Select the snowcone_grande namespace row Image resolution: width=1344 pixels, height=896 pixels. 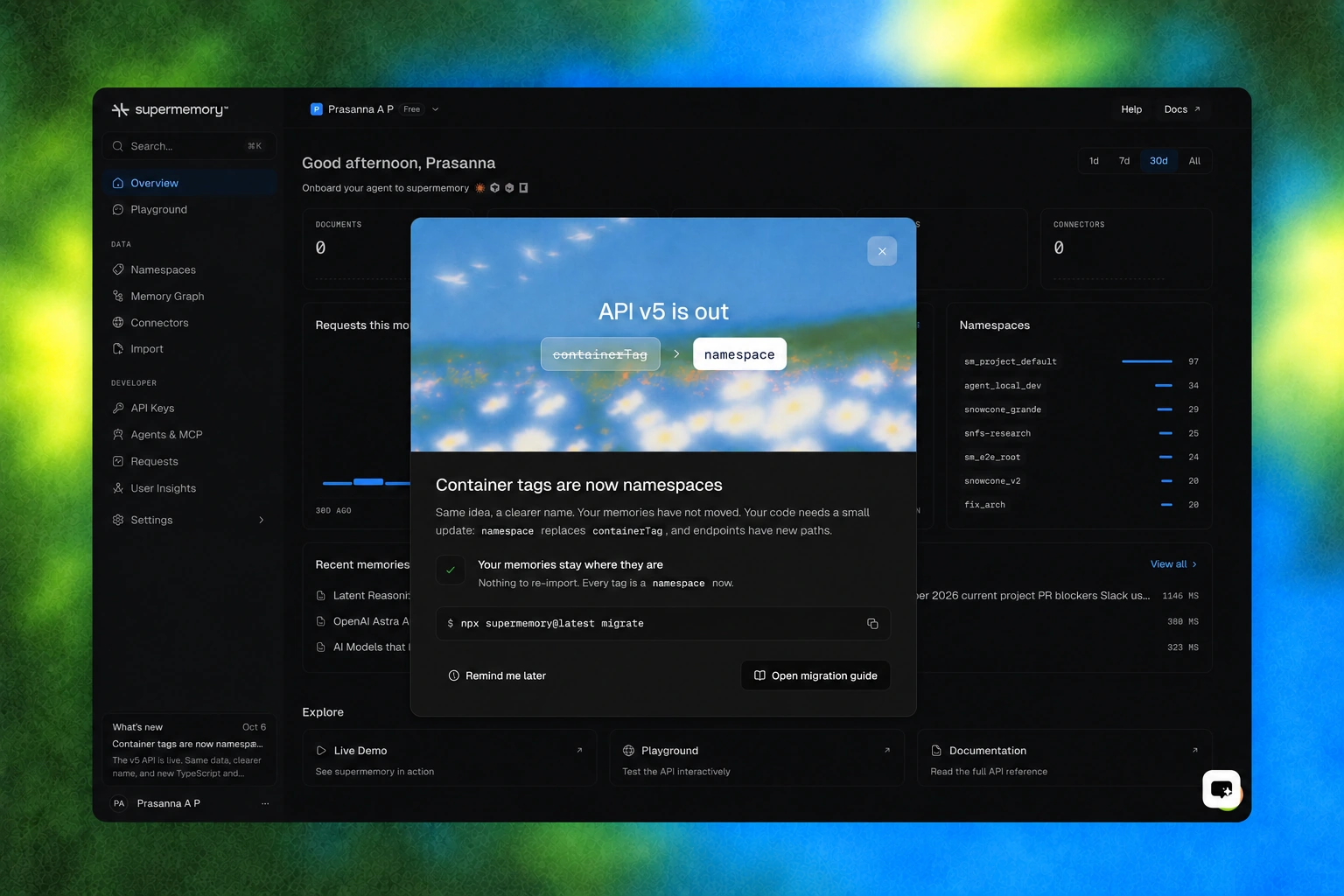[1081, 409]
